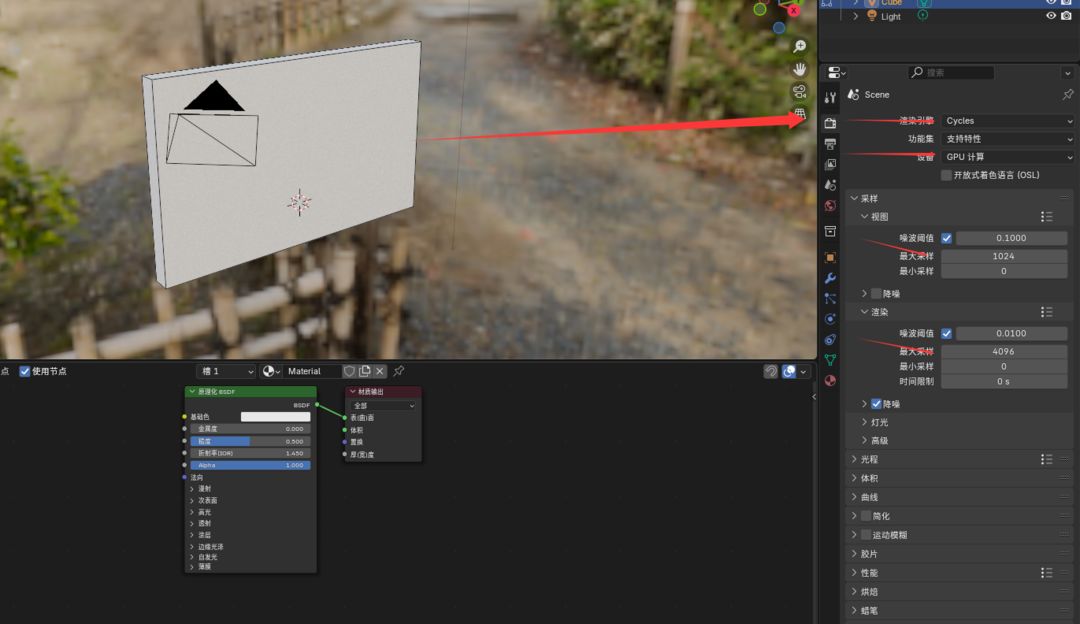Open 视图 sampling presets list icon
Image resolution: width=1080 pixels, height=624 pixels.
click(1046, 217)
